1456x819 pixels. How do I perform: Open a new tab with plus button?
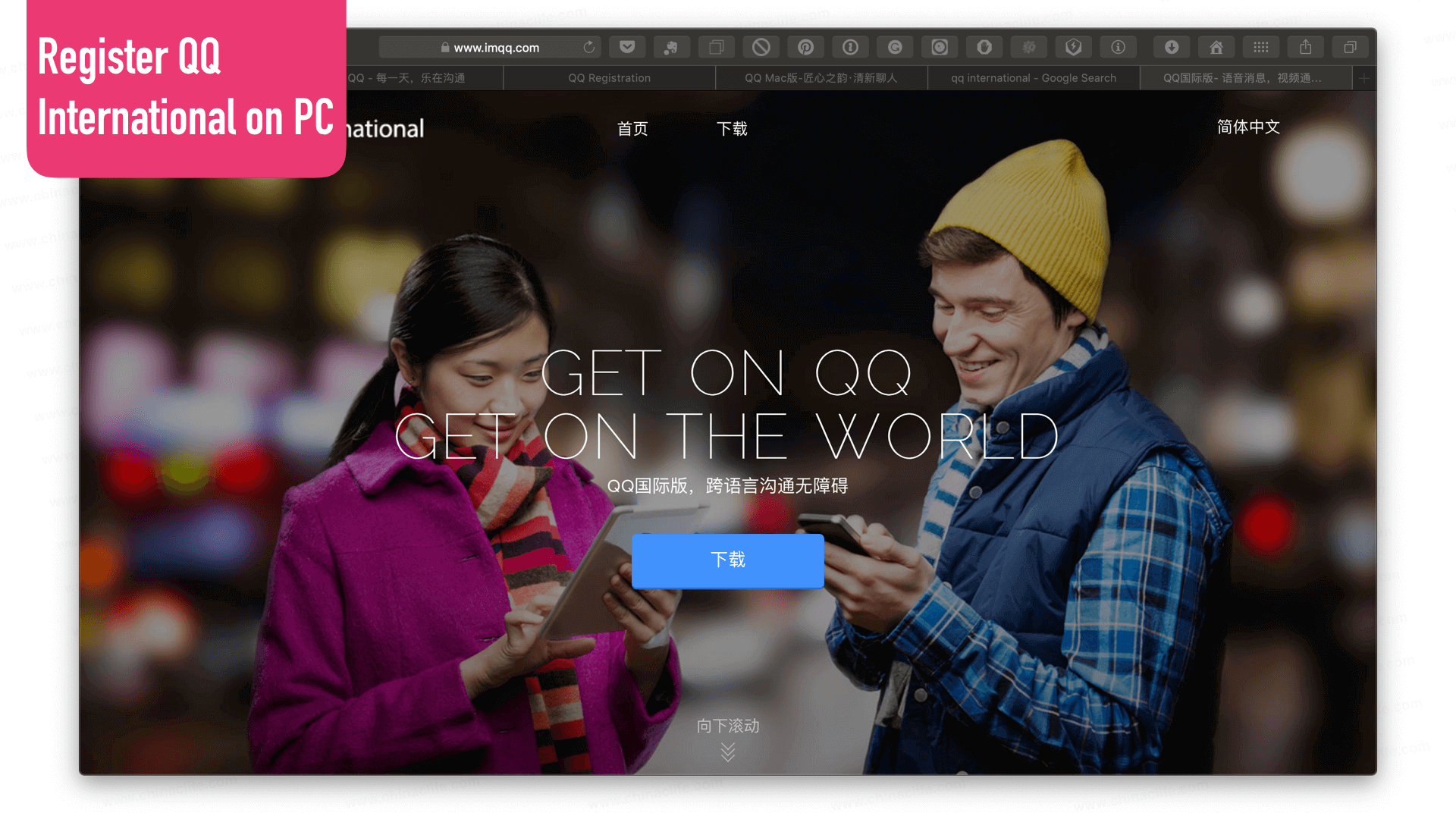[1364, 78]
